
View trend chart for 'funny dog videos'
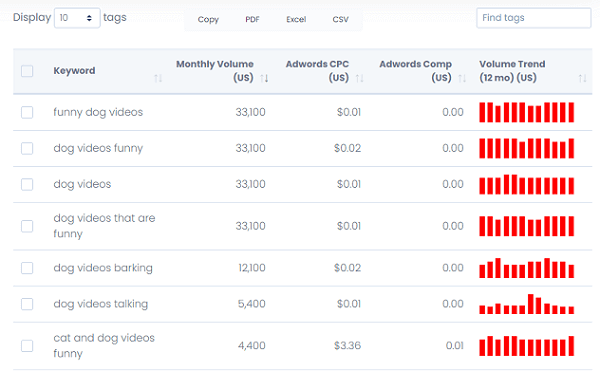(x=527, y=112)
